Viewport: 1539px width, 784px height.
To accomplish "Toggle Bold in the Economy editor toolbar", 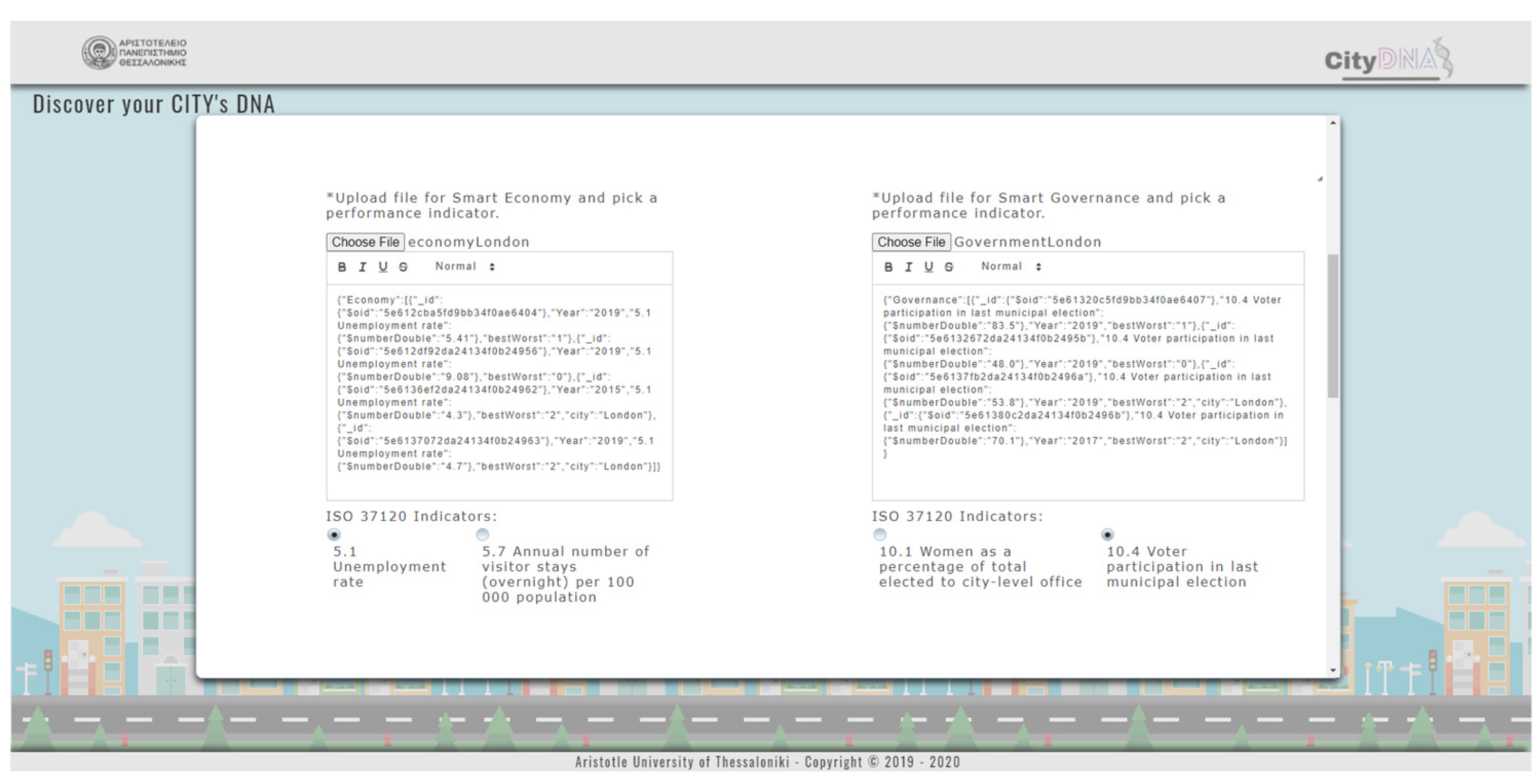I will tap(341, 267).
